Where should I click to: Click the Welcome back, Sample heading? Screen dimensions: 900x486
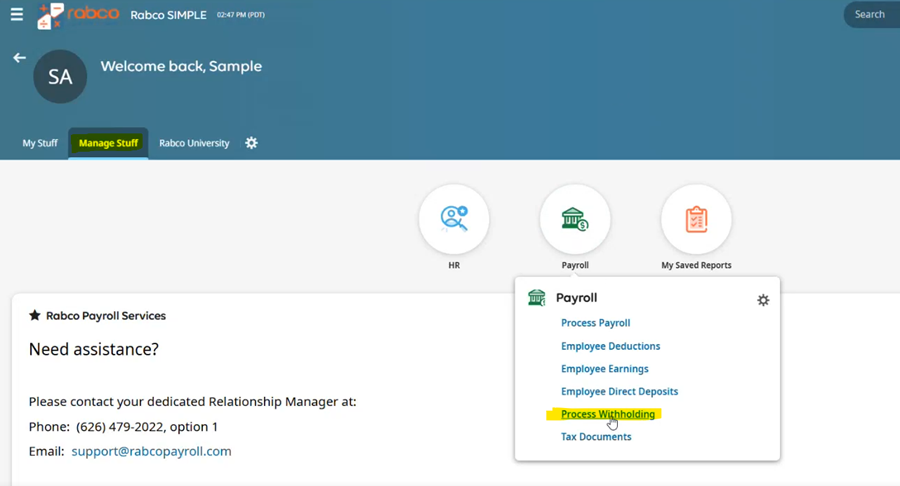[181, 66]
